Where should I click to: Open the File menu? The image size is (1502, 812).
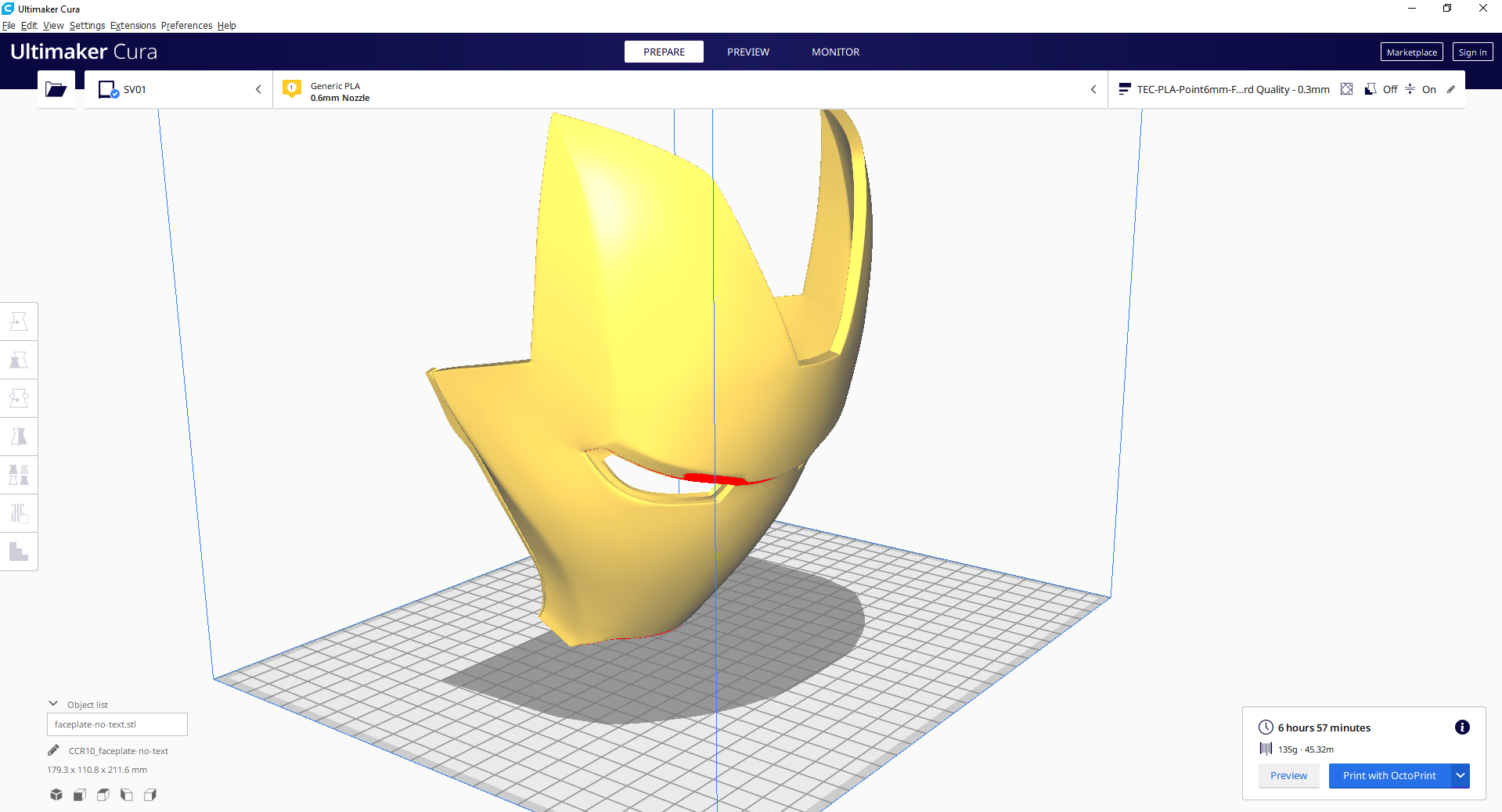coord(9,25)
